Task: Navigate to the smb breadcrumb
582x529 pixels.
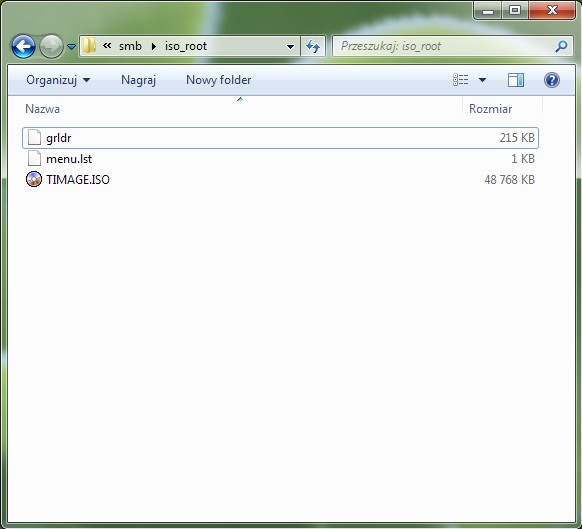Action: [130, 46]
